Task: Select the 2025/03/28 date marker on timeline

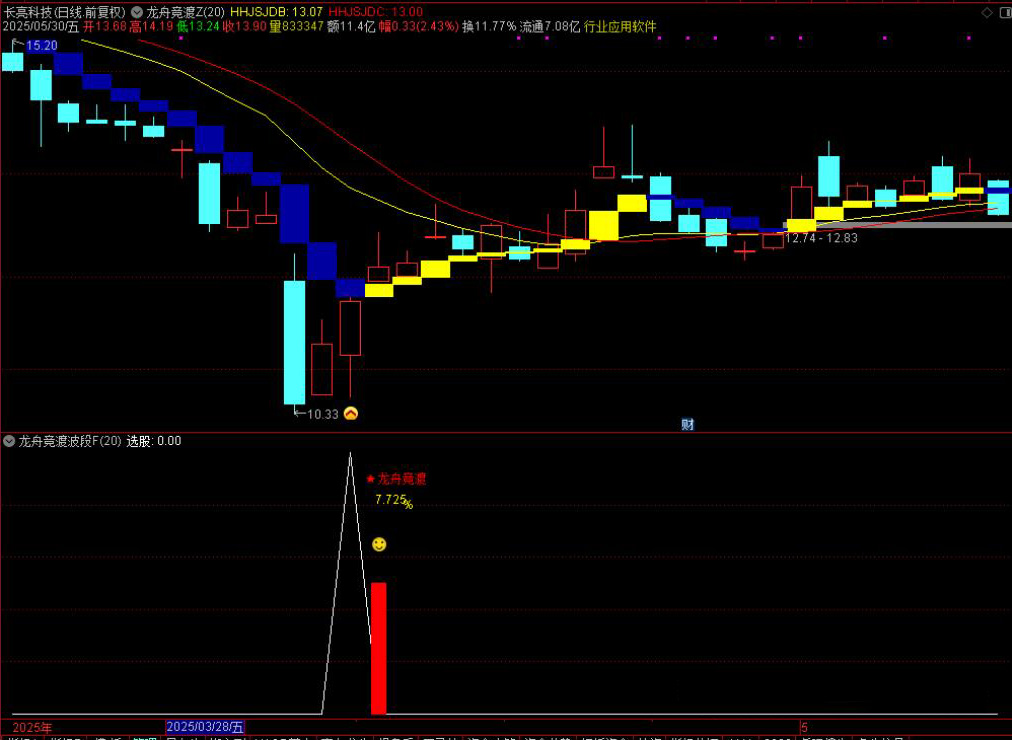Action: (205, 726)
